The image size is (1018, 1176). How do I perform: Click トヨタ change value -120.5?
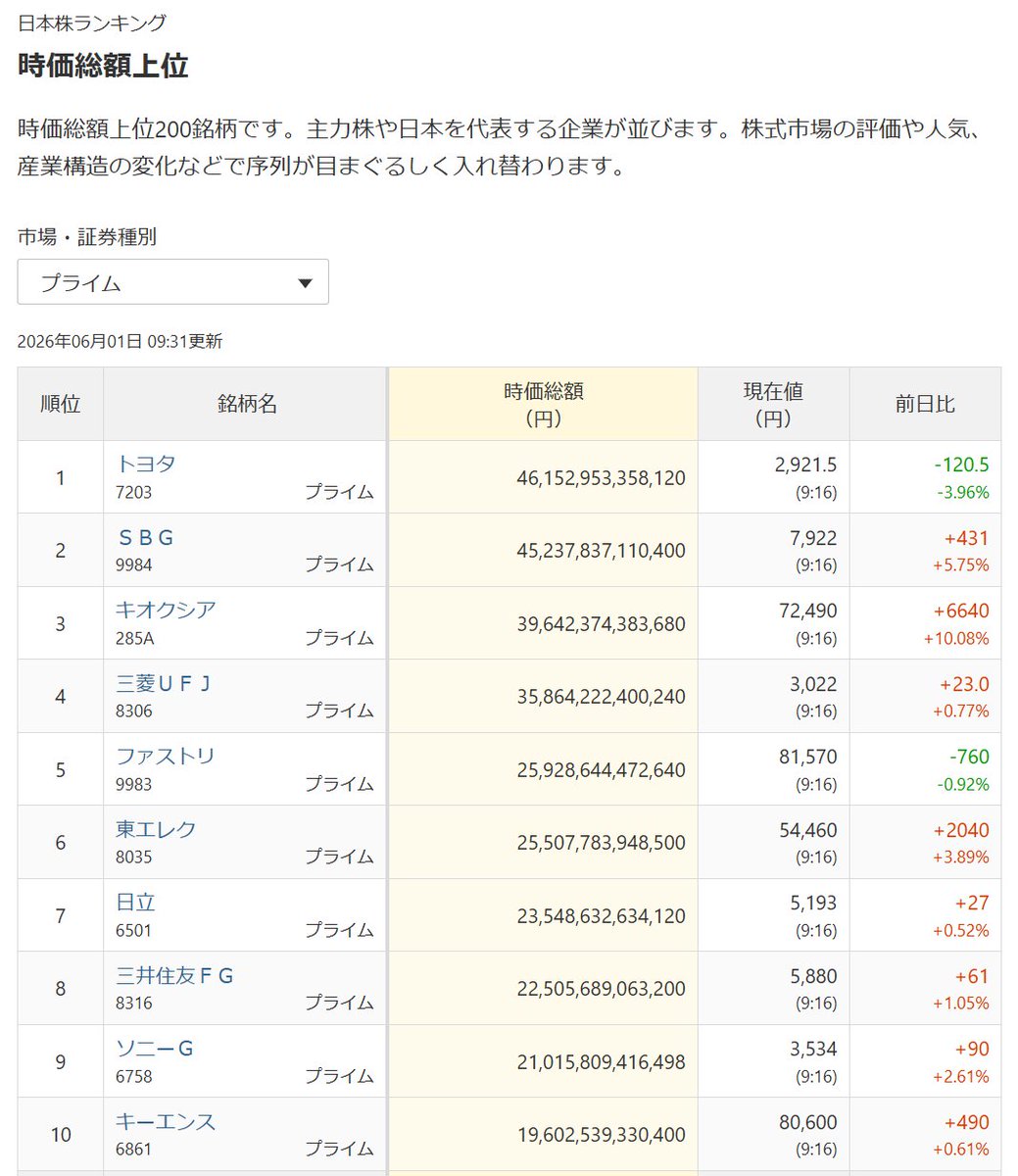click(x=961, y=465)
